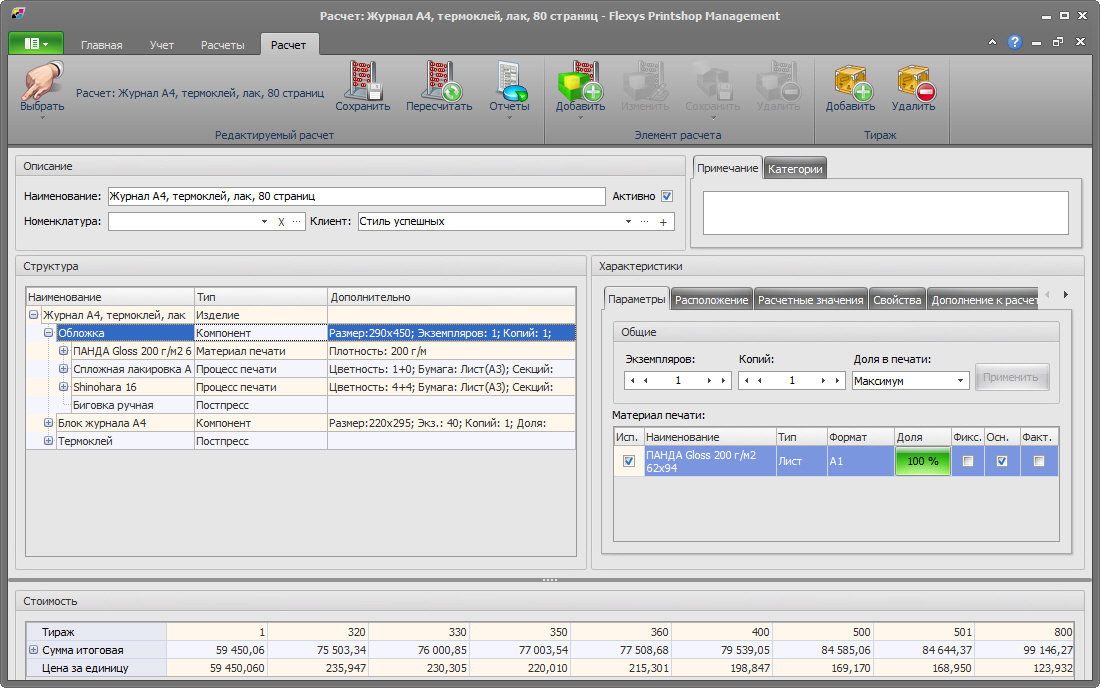Viewport: 1100px width, 688px height.
Task: Click Добавить element cube icon
Action: tap(580, 81)
